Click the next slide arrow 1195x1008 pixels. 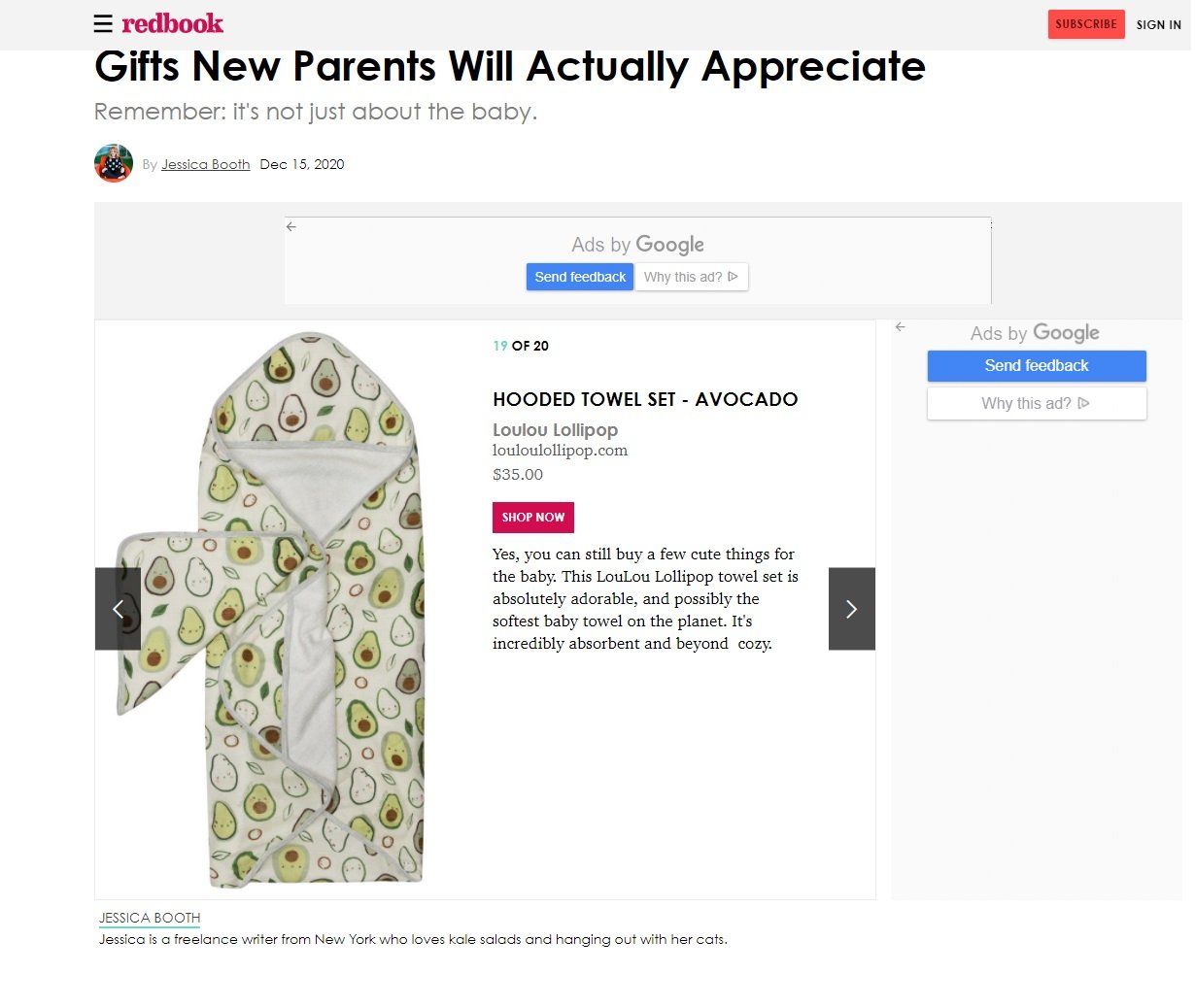[851, 609]
